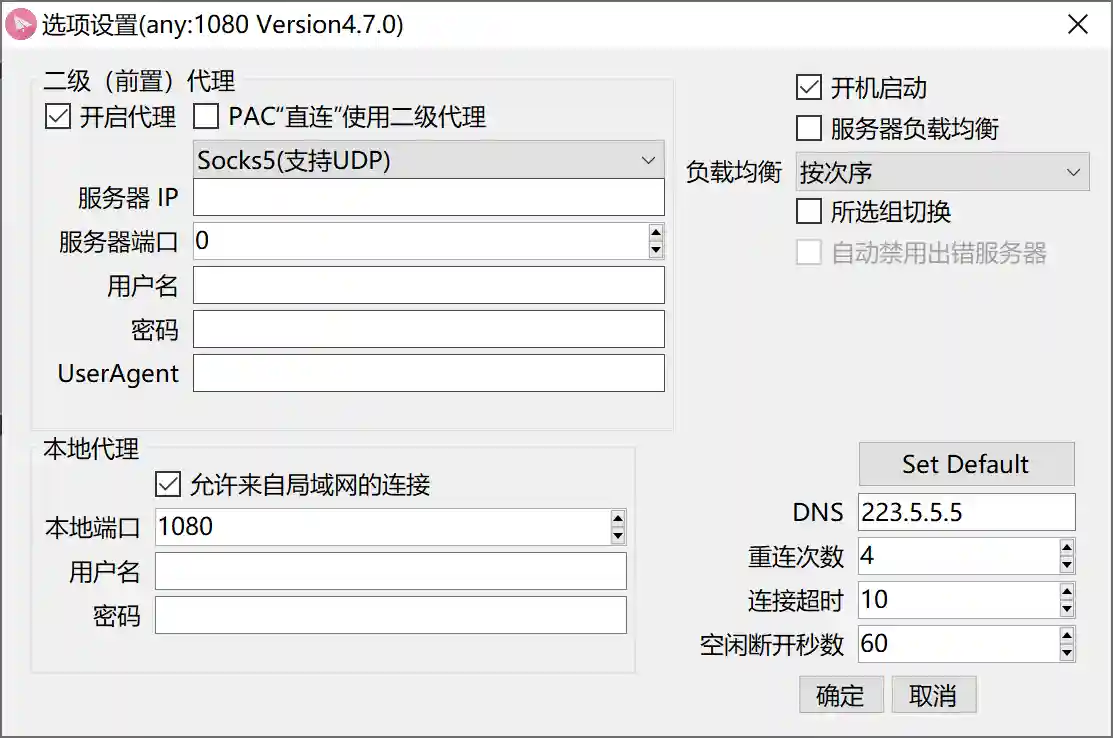Toggle the 开机启动 checkbox
This screenshot has width=1113, height=738.
808,87
